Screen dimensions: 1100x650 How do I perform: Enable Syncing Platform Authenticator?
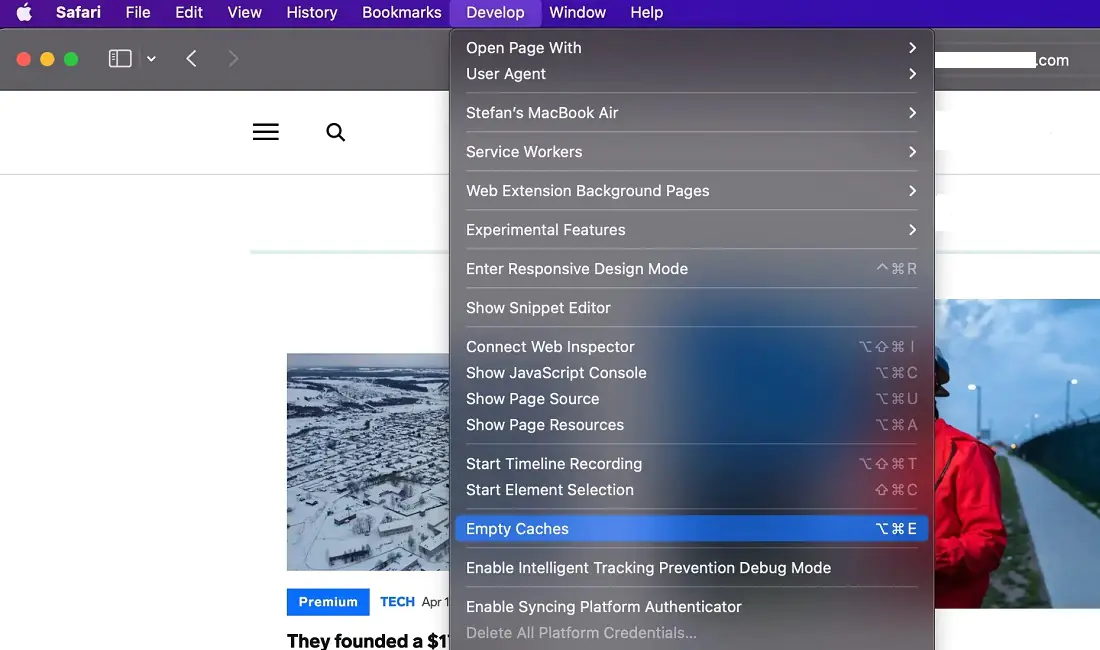click(691, 607)
